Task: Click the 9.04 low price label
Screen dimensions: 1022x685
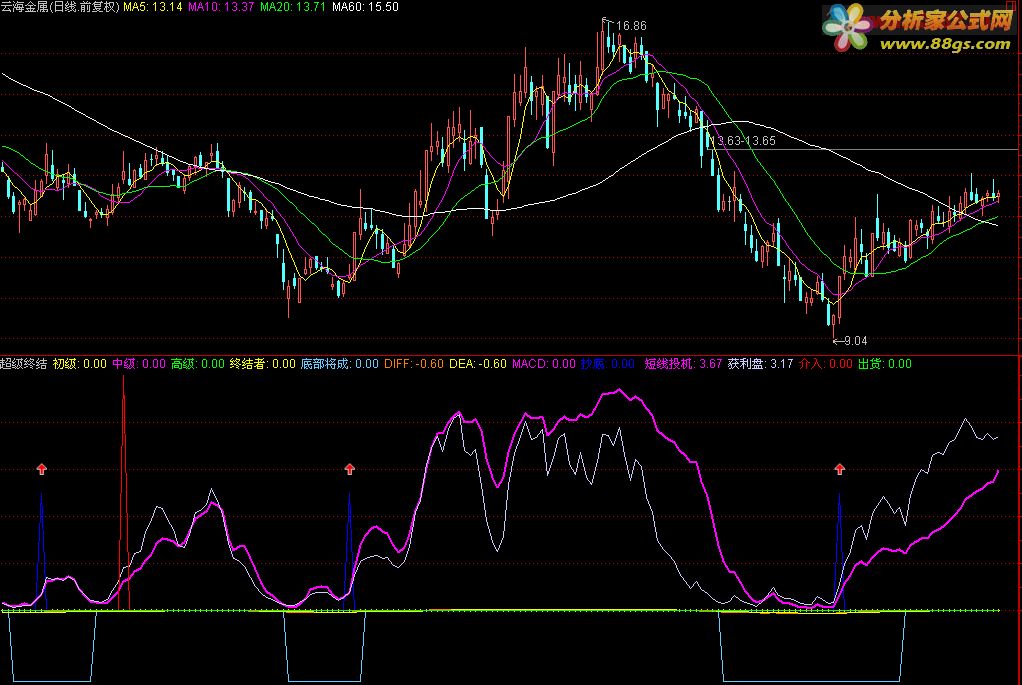Action: 855,341
